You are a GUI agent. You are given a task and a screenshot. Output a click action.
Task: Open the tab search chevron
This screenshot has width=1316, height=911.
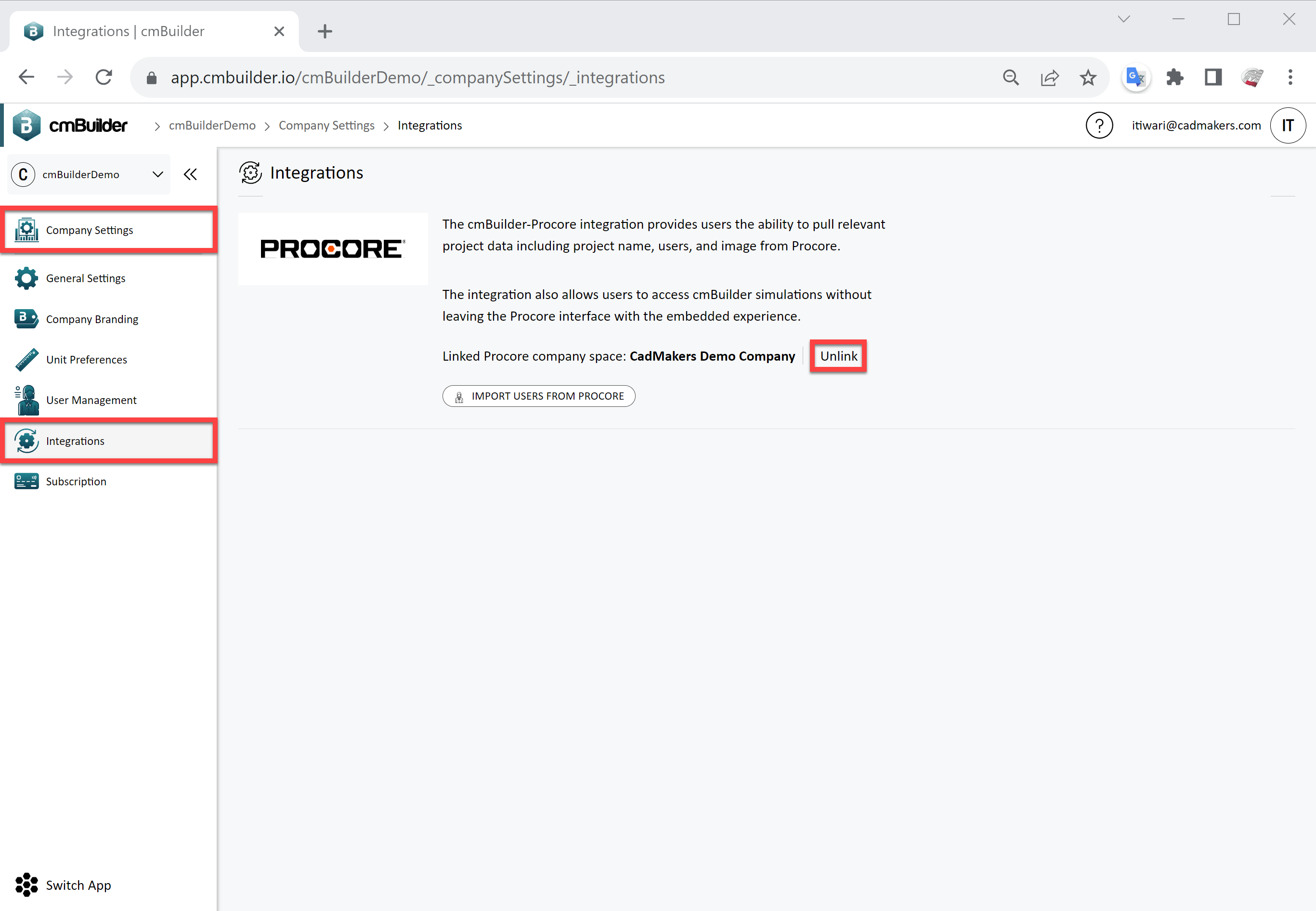coord(1124,19)
